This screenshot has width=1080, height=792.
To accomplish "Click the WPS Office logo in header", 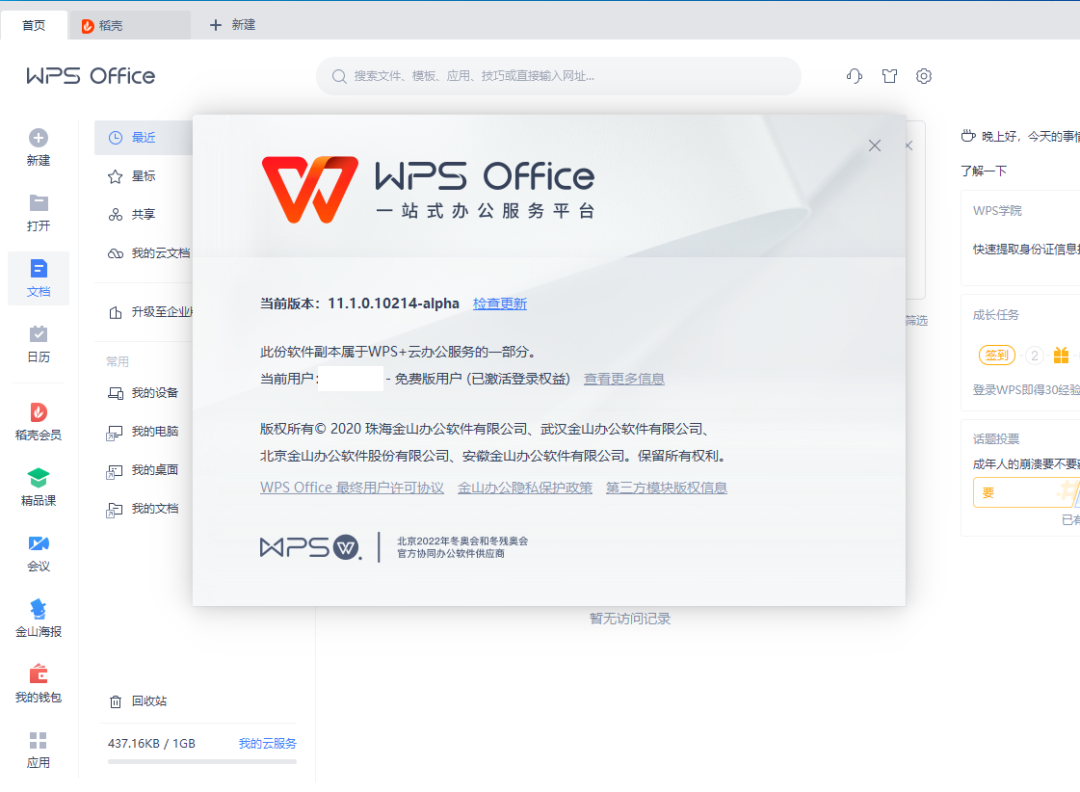I will coord(91,76).
